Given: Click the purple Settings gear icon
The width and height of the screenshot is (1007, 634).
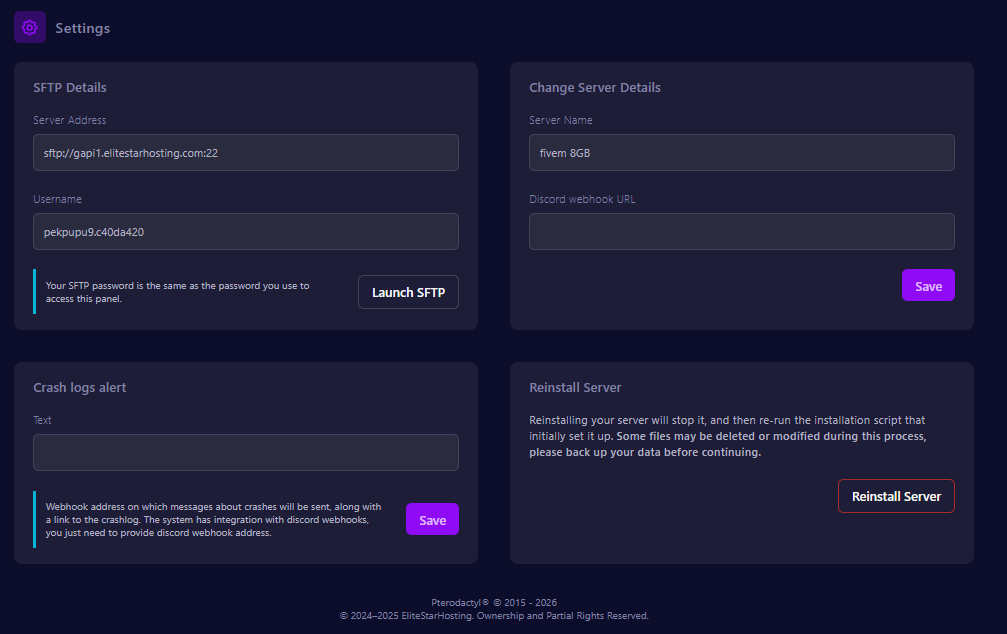Looking at the screenshot, I should 29,28.
